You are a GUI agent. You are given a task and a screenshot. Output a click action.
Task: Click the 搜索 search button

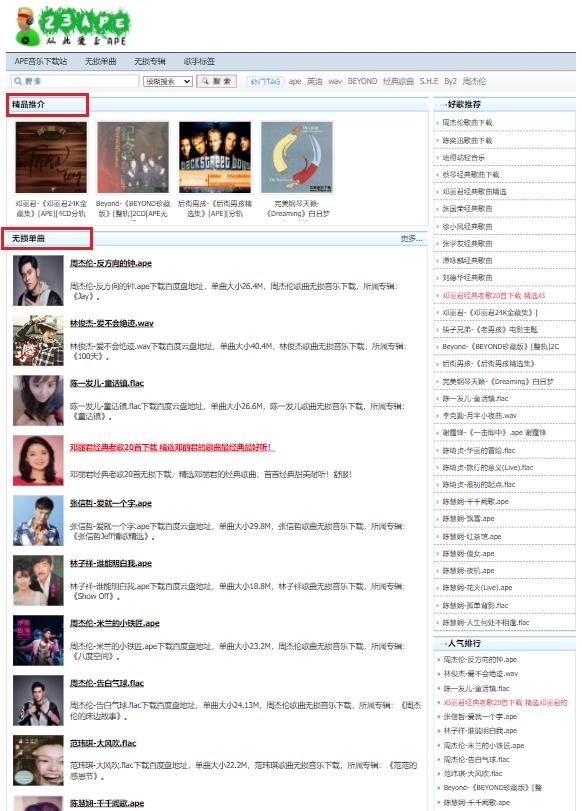[216, 81]
